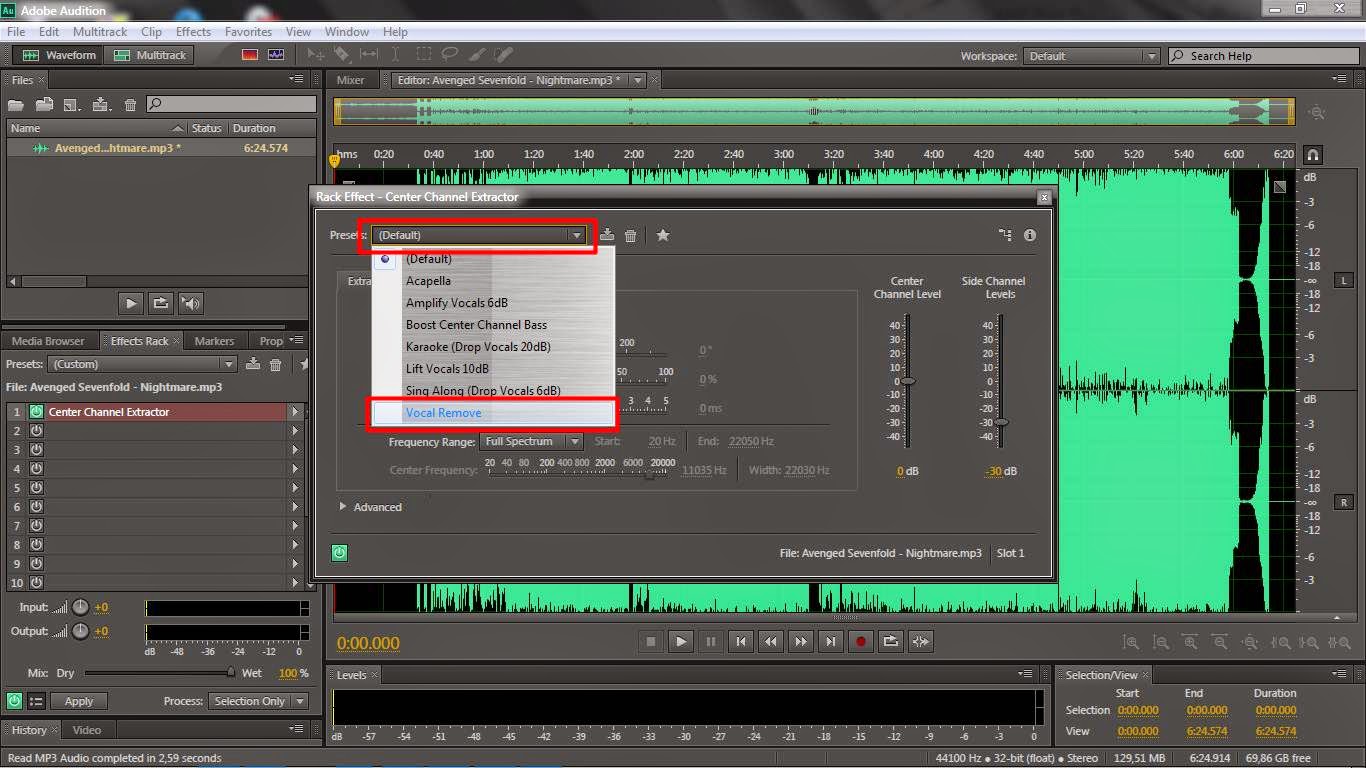The width and height of the screenshot is (1366, 768).
Task: Click zoom navigator magnifier icon
Action: pos(1318,113)
